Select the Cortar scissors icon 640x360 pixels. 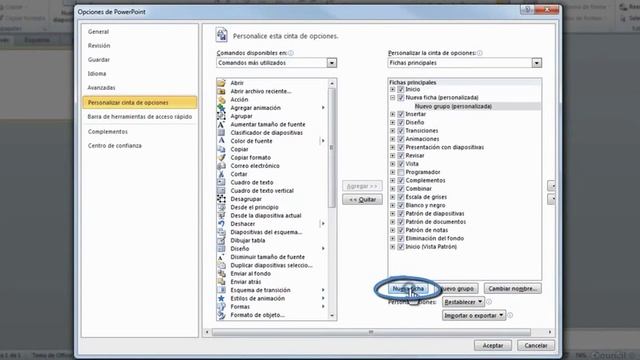coord(221,174)
